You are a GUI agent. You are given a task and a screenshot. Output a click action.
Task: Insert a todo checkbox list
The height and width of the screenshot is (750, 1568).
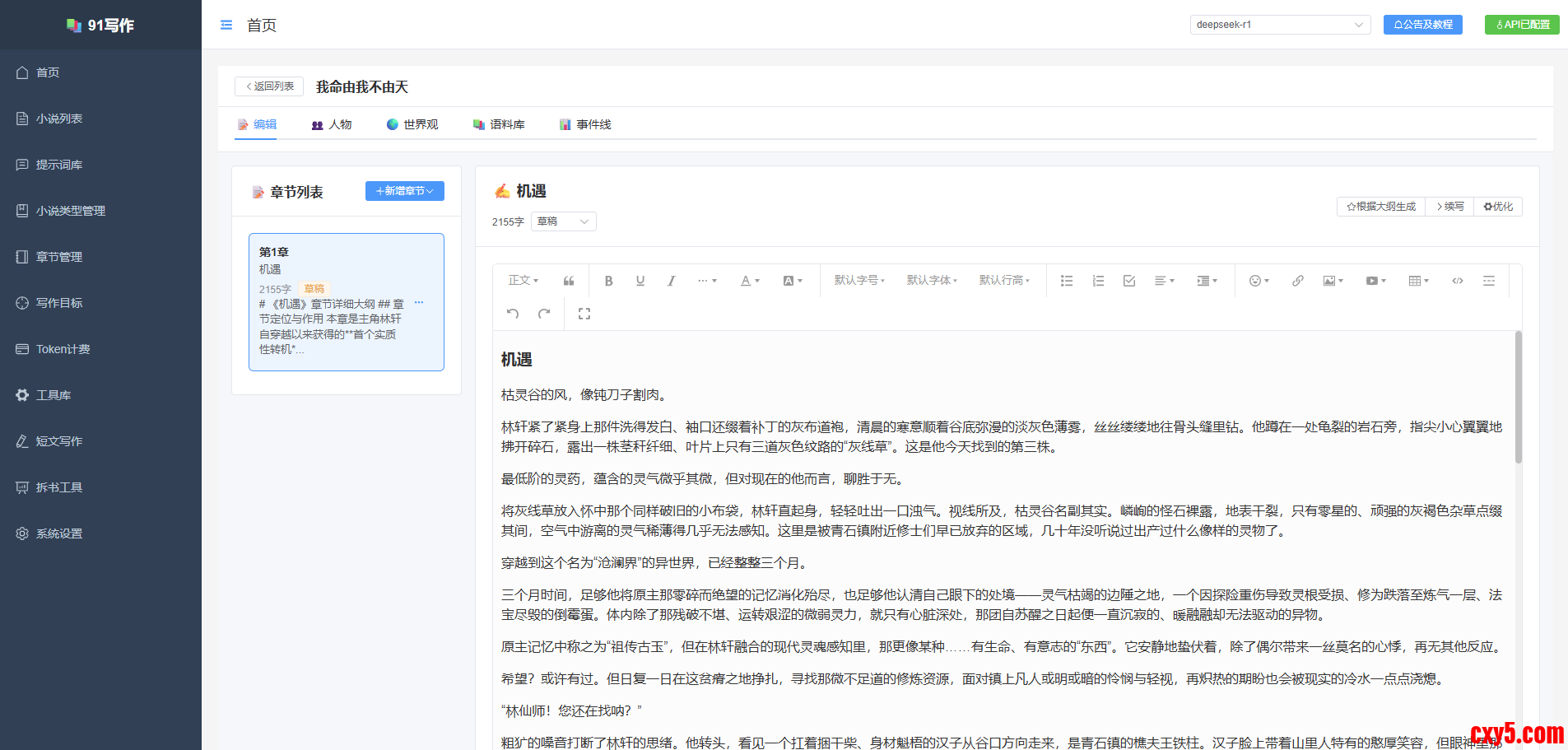1128,281
